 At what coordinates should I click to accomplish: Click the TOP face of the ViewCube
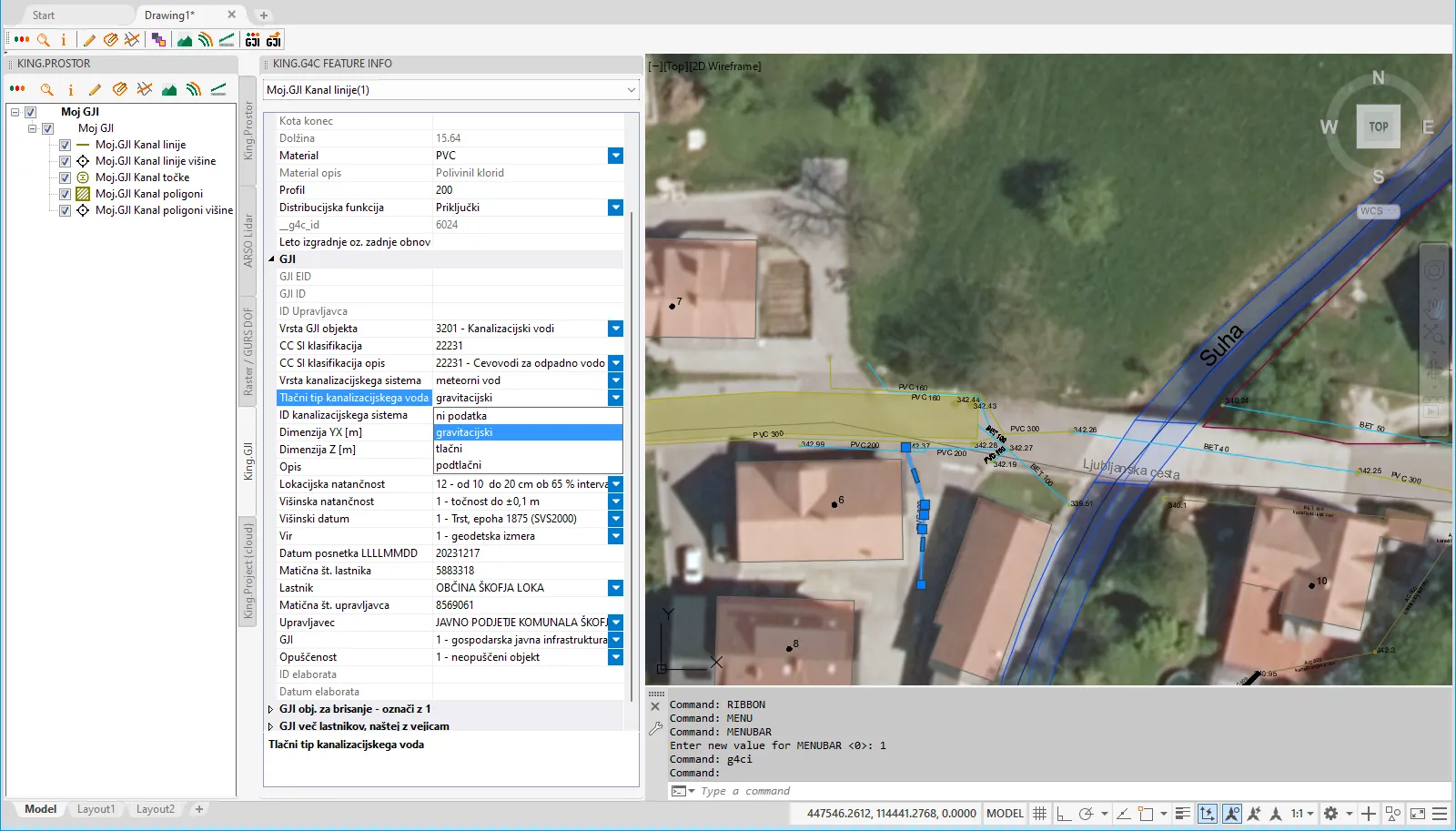[x=1378, y=127]
